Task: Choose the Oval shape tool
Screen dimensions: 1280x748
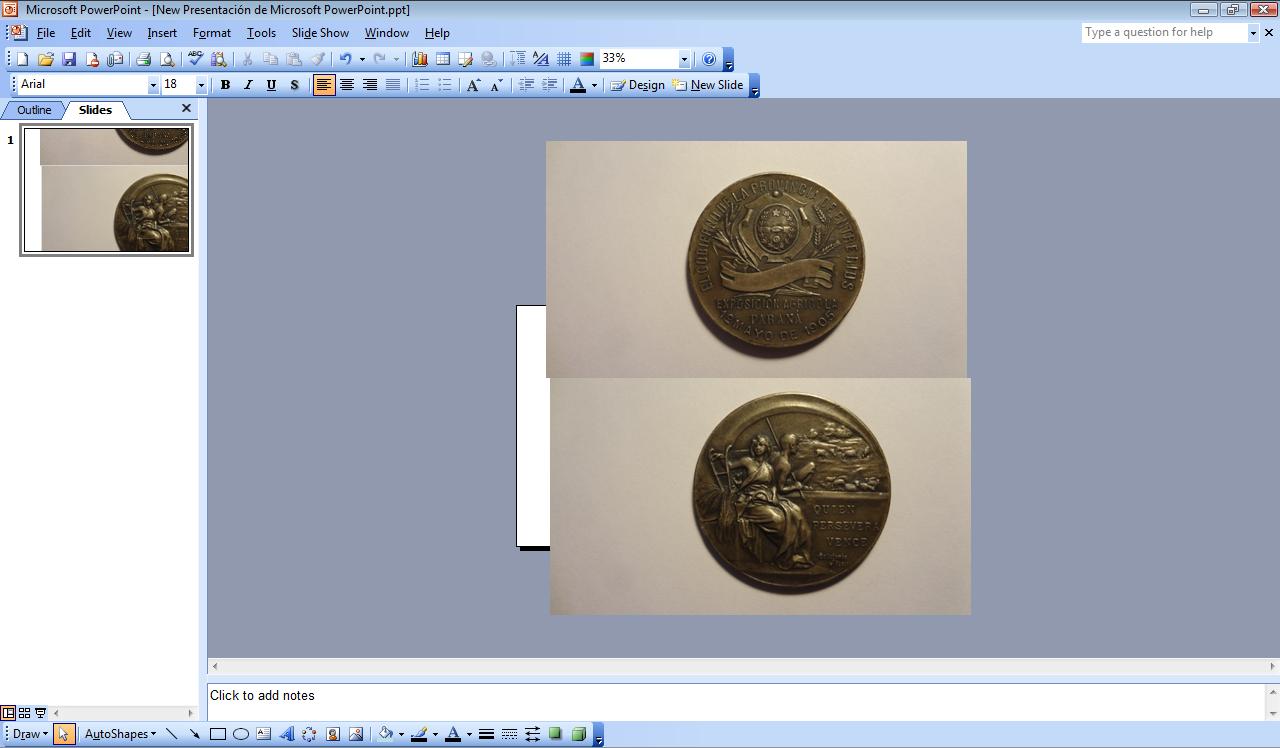Action: (241, 734)
